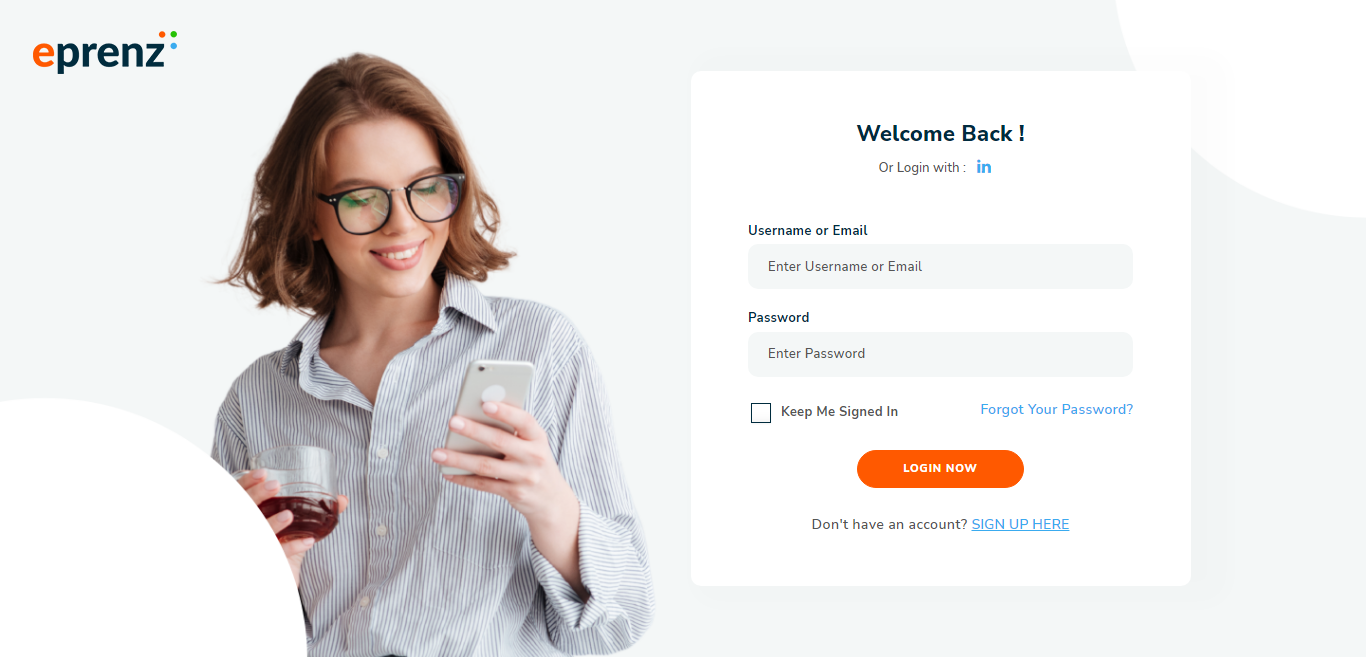1366x657 pixels.
Task: Tick the Keep Me Signed In checkbox
Action: (x=761, y=412)
